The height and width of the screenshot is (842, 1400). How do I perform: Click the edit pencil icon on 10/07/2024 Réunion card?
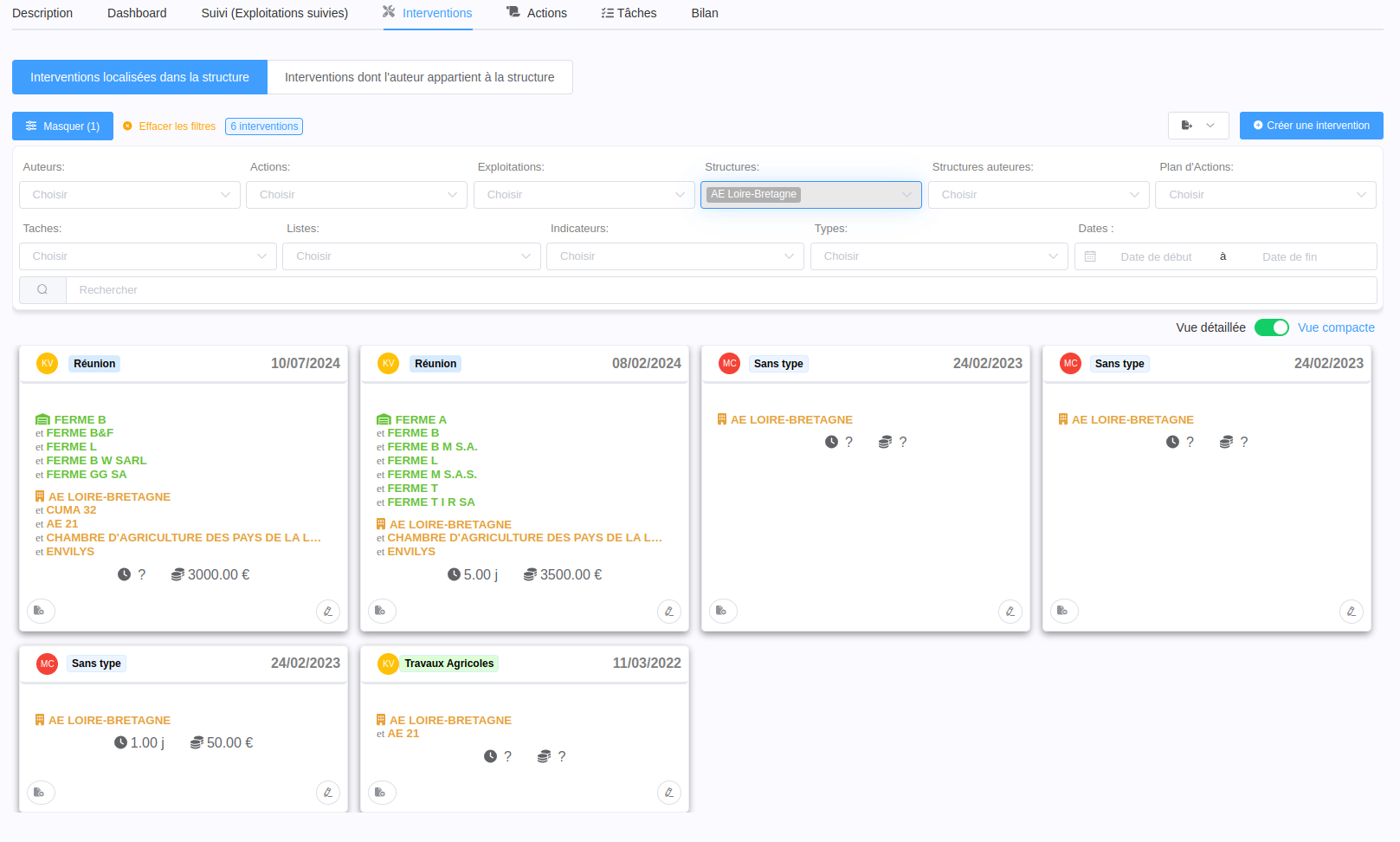[x=327, y=611]
